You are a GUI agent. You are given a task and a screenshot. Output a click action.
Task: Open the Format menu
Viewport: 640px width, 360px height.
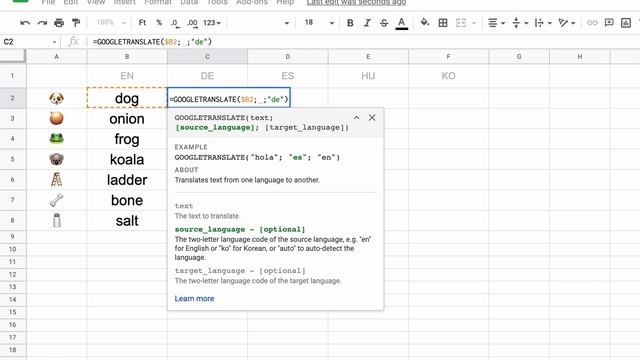(x=158, y=2)
